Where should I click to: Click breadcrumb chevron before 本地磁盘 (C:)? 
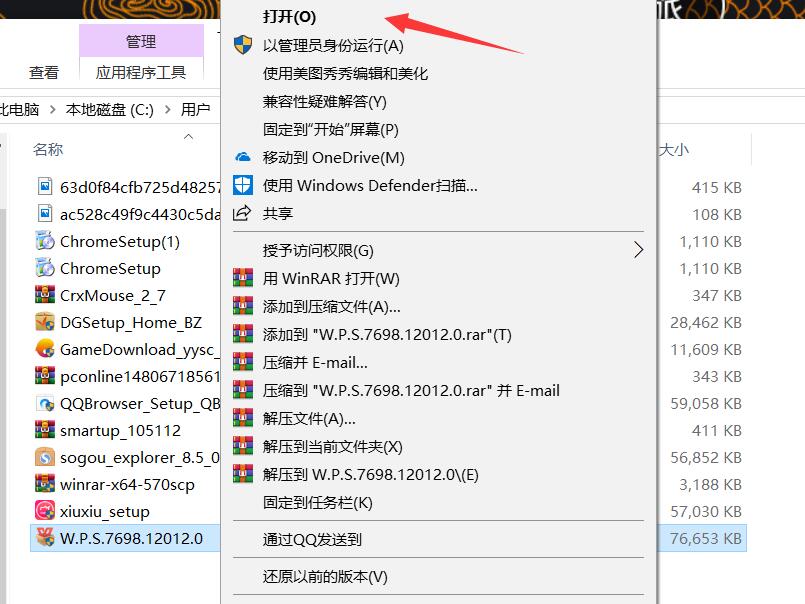pos(52,109)
